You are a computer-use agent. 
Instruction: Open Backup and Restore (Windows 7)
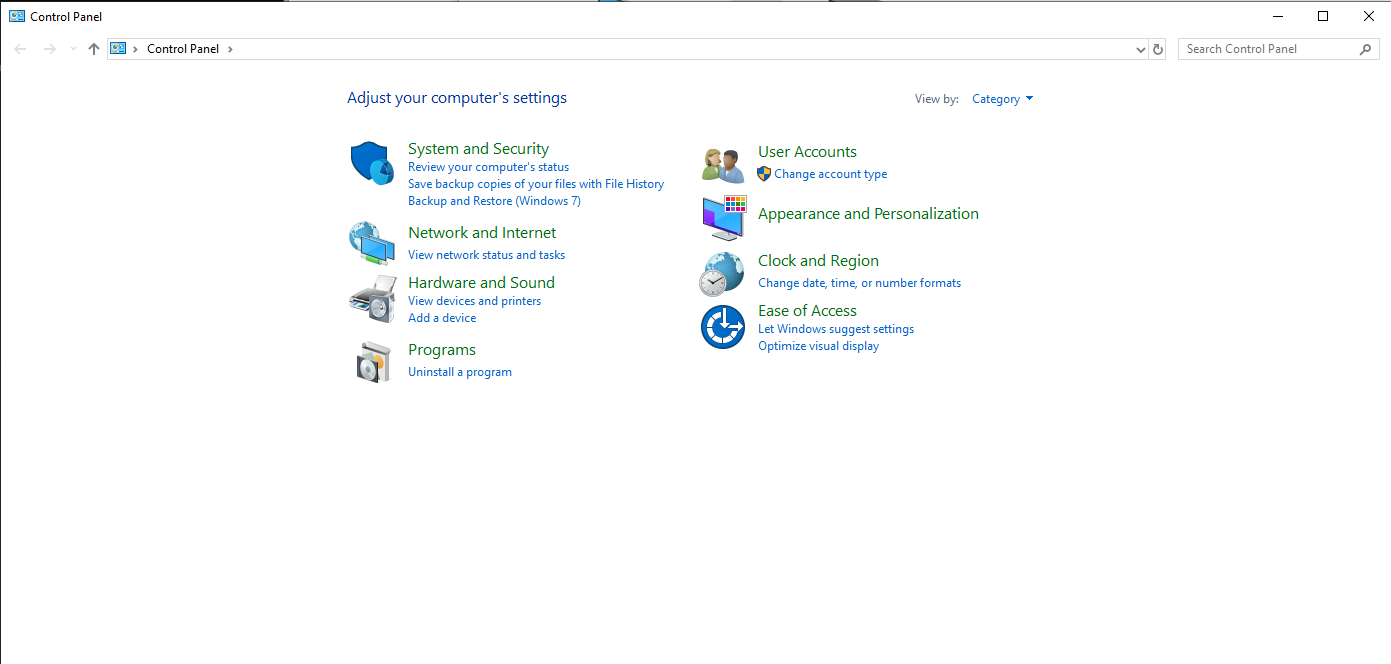tap(494, 201)
